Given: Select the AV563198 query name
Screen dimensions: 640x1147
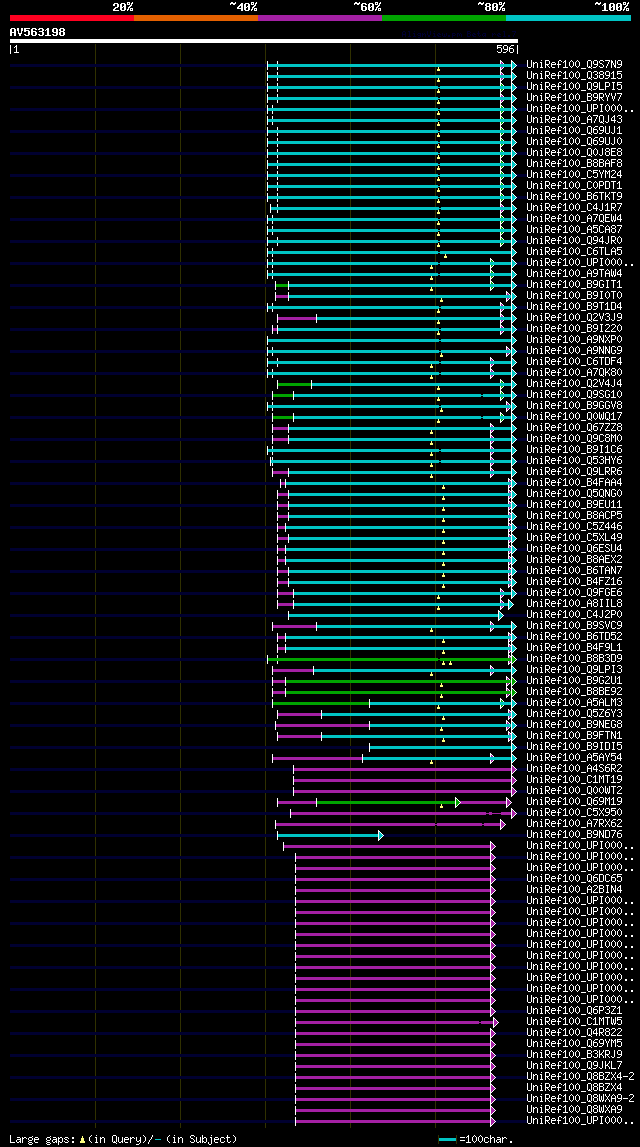Looking at the screenshot, I should pyautogui.click(x=37, y=32).
